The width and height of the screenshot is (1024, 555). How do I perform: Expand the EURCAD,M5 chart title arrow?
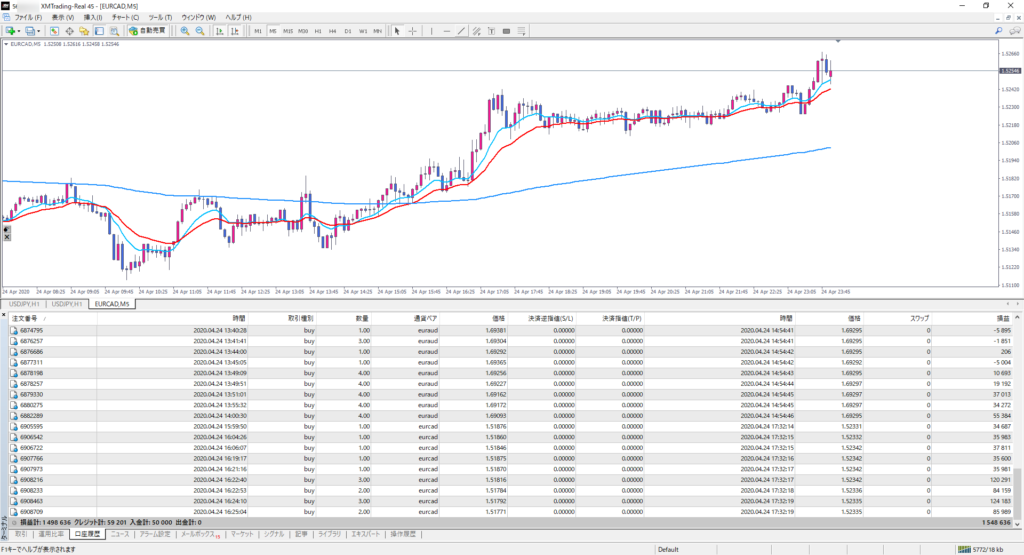pos(6,45)
